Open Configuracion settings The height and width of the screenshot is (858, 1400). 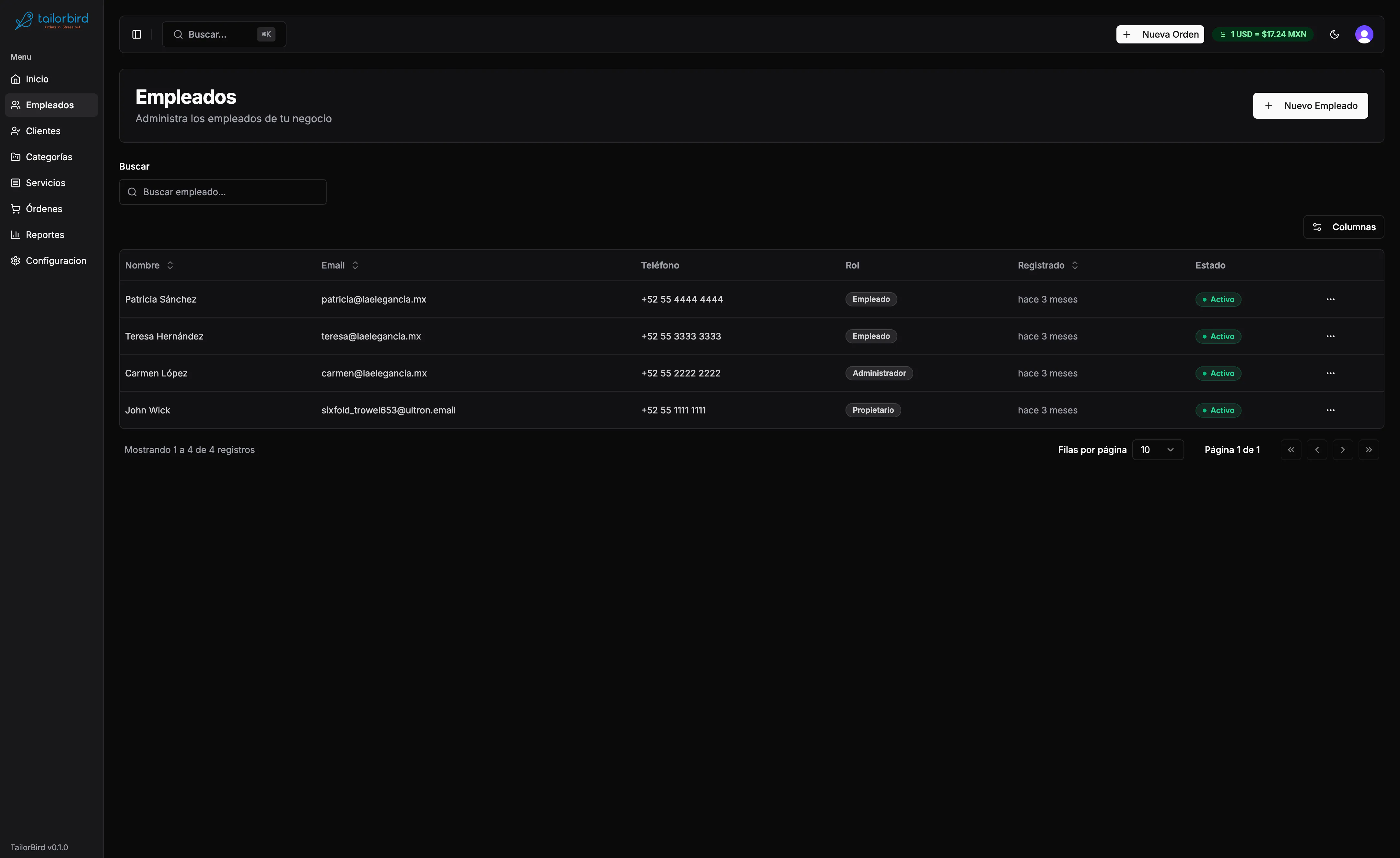[51, 260]
